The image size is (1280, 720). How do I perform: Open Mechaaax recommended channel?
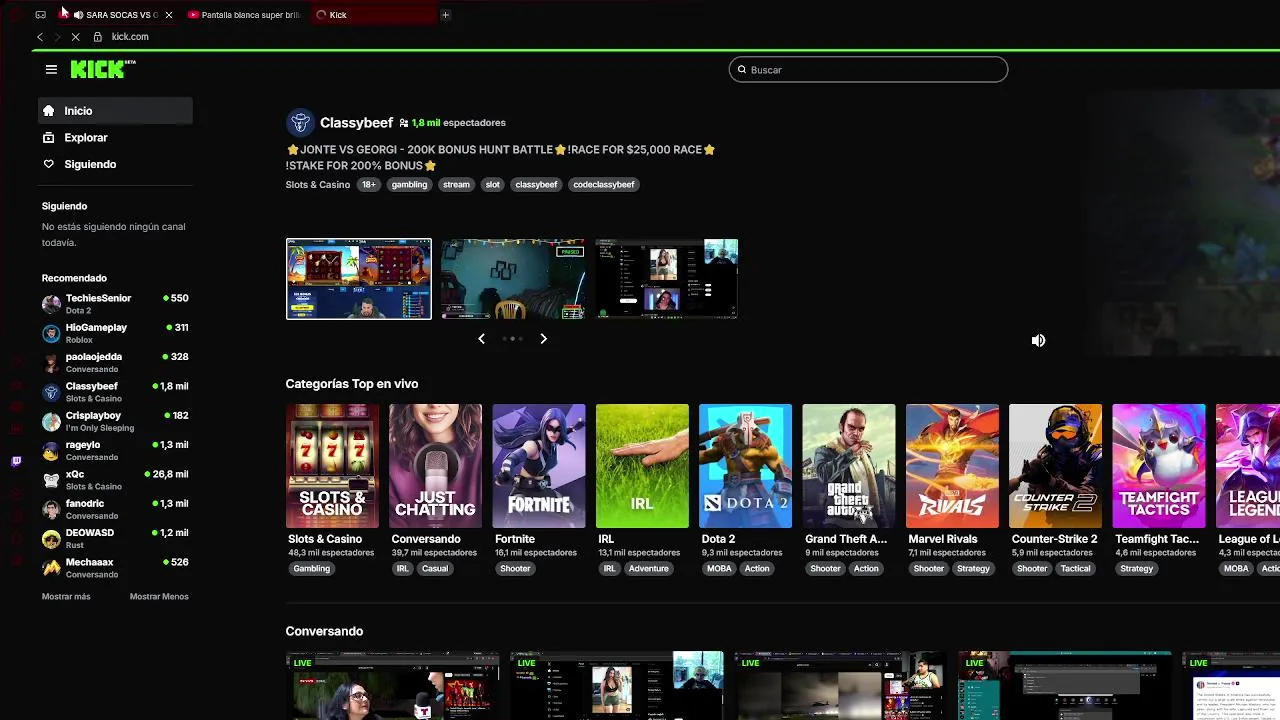coord(115,568)
